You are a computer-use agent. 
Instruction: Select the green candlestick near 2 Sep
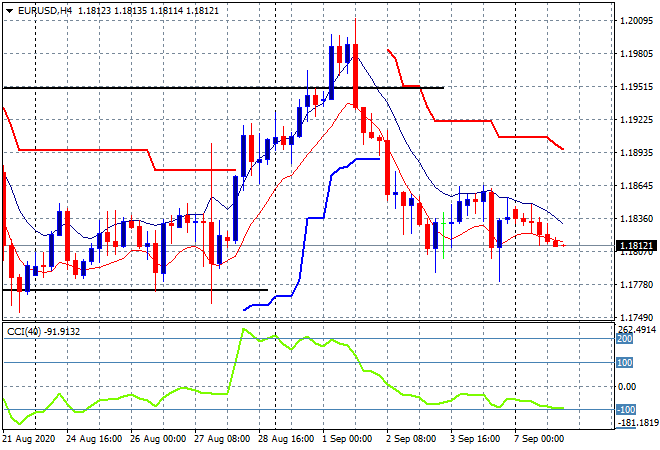coord(444,236)
